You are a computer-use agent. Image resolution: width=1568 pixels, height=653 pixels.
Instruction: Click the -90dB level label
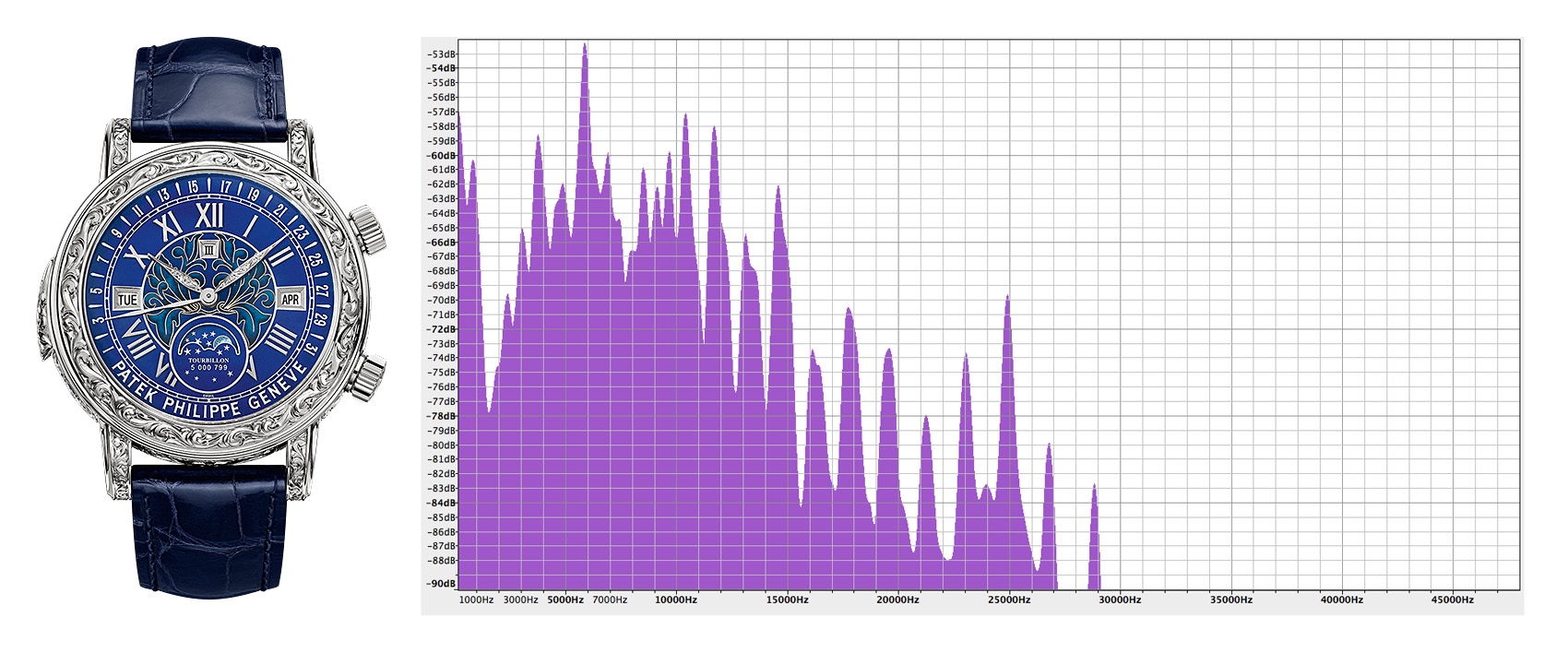(x=442, y=583)
